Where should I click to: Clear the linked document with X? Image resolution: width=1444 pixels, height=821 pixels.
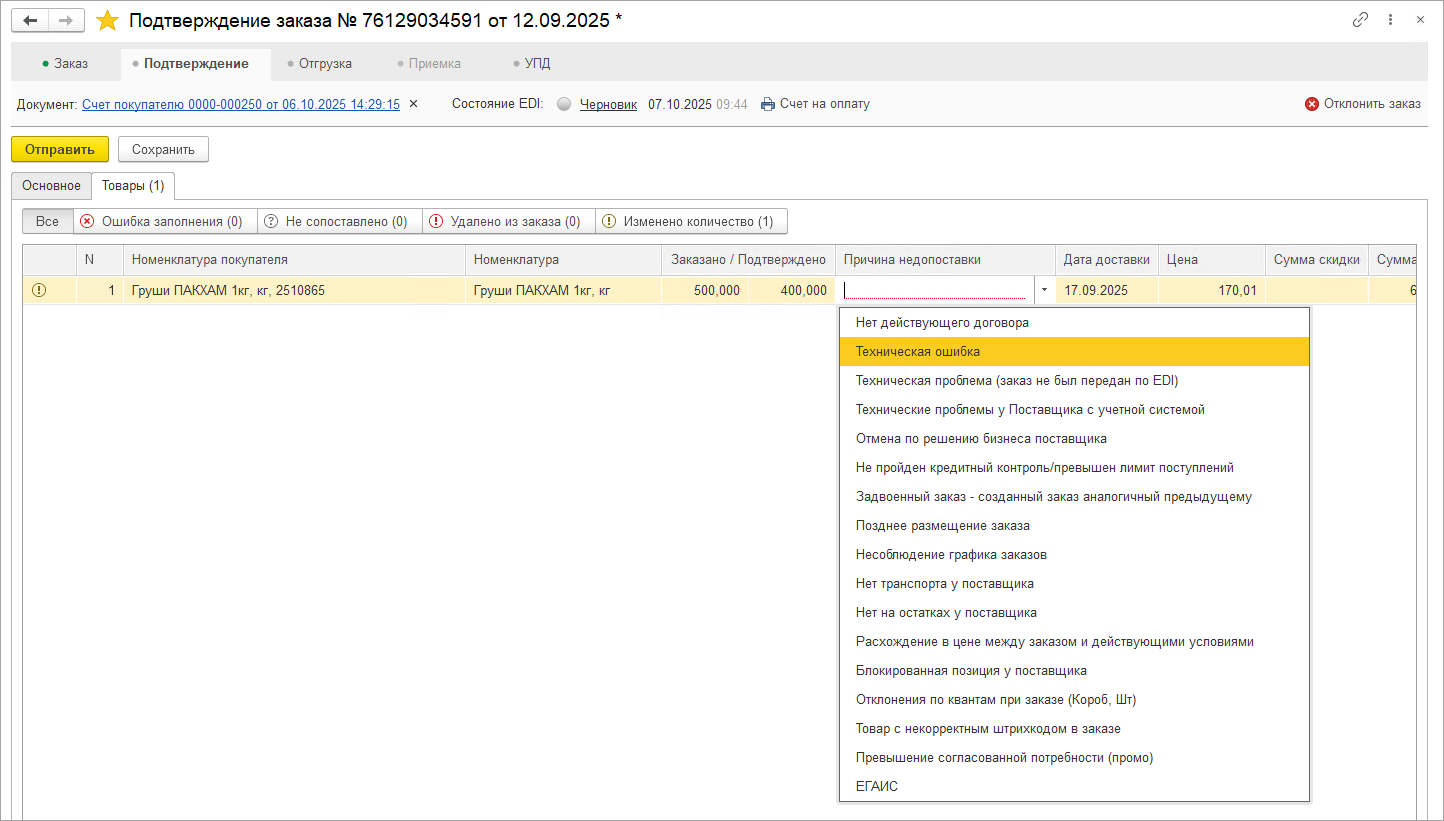coord(414,104)
